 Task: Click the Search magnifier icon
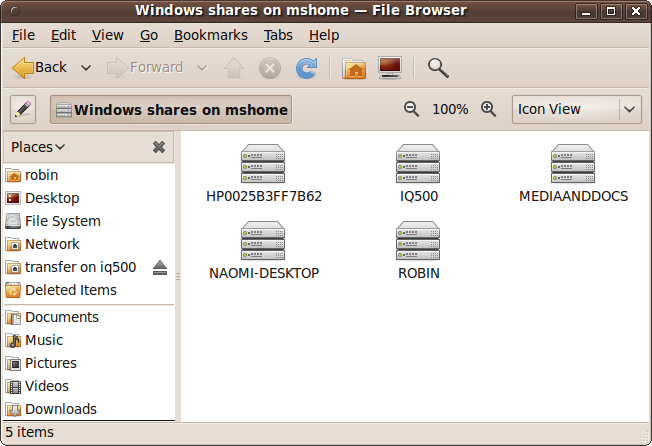pyautogui.click(x=438, y=68)
